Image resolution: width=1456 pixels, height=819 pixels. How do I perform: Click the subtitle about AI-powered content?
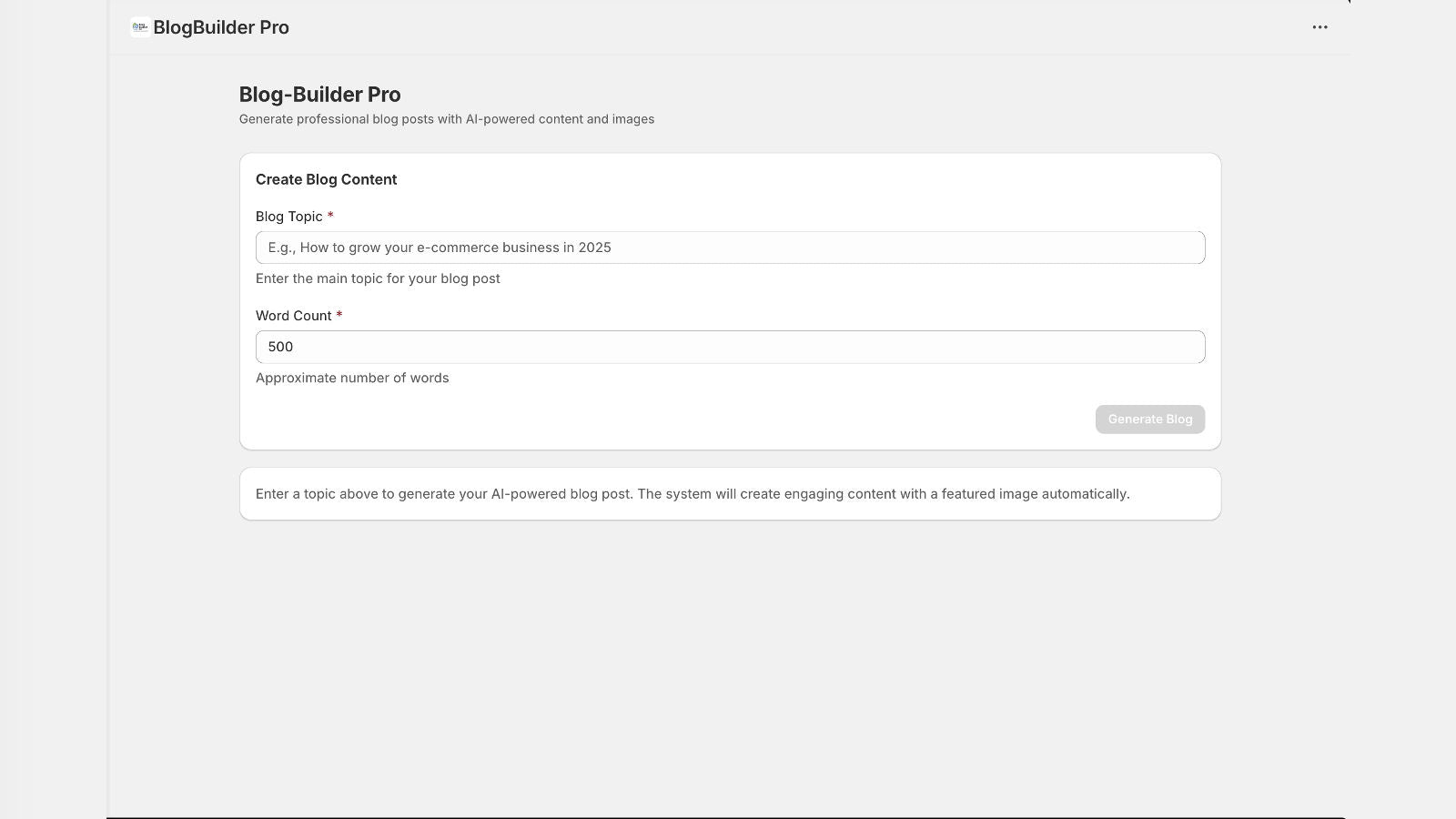coord(446,118)
